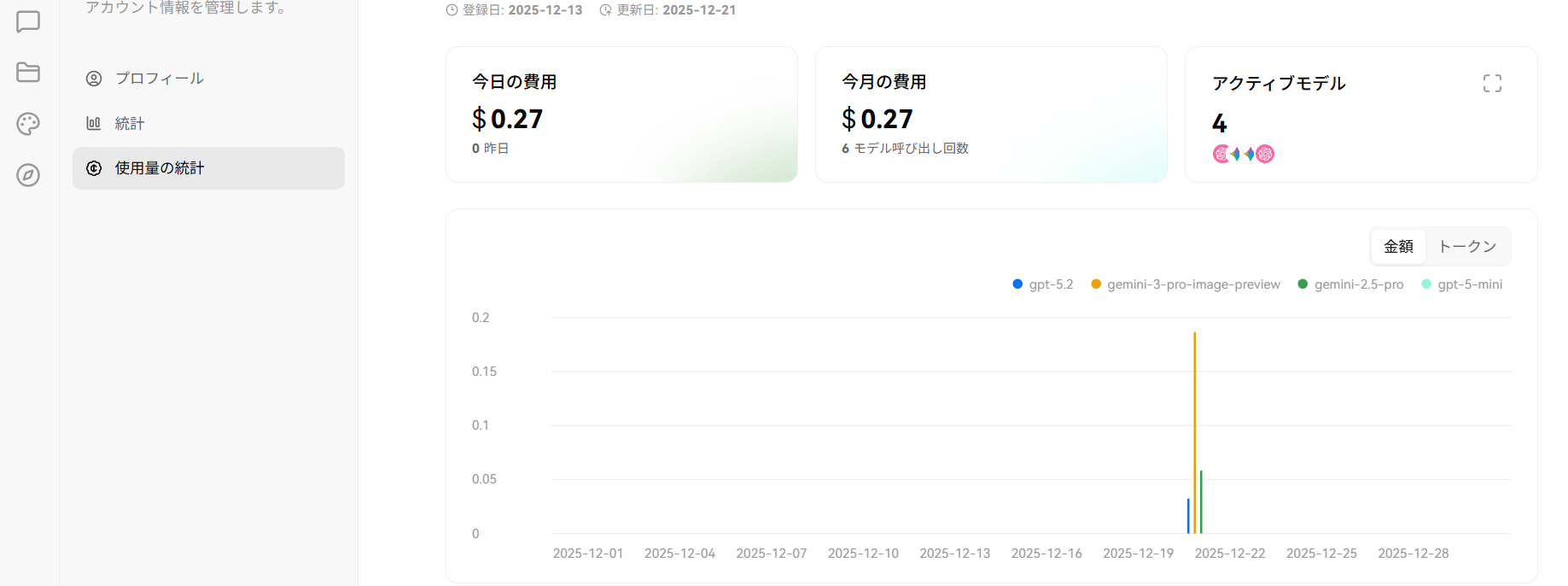Click the bar chart icon beside 統計
1568x586 pixels.
click(94, 123)
